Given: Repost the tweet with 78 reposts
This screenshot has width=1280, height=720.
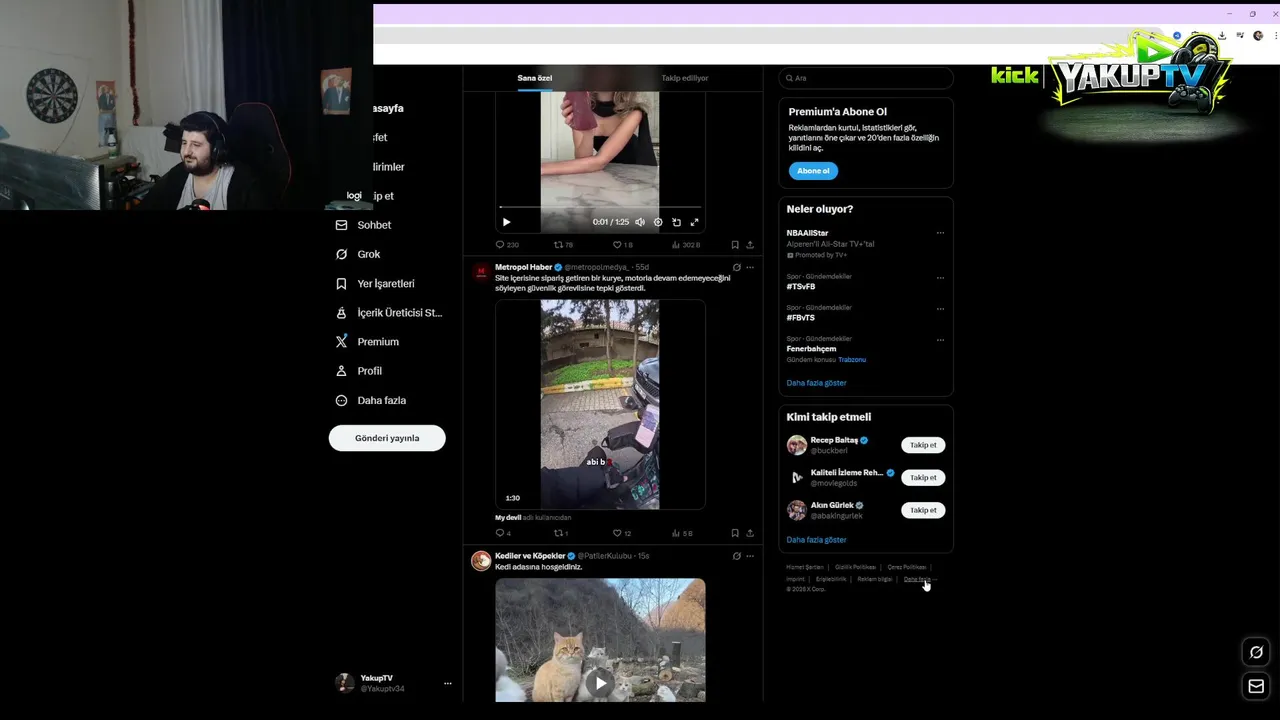Looking at the screenshot, I should 563,244.
